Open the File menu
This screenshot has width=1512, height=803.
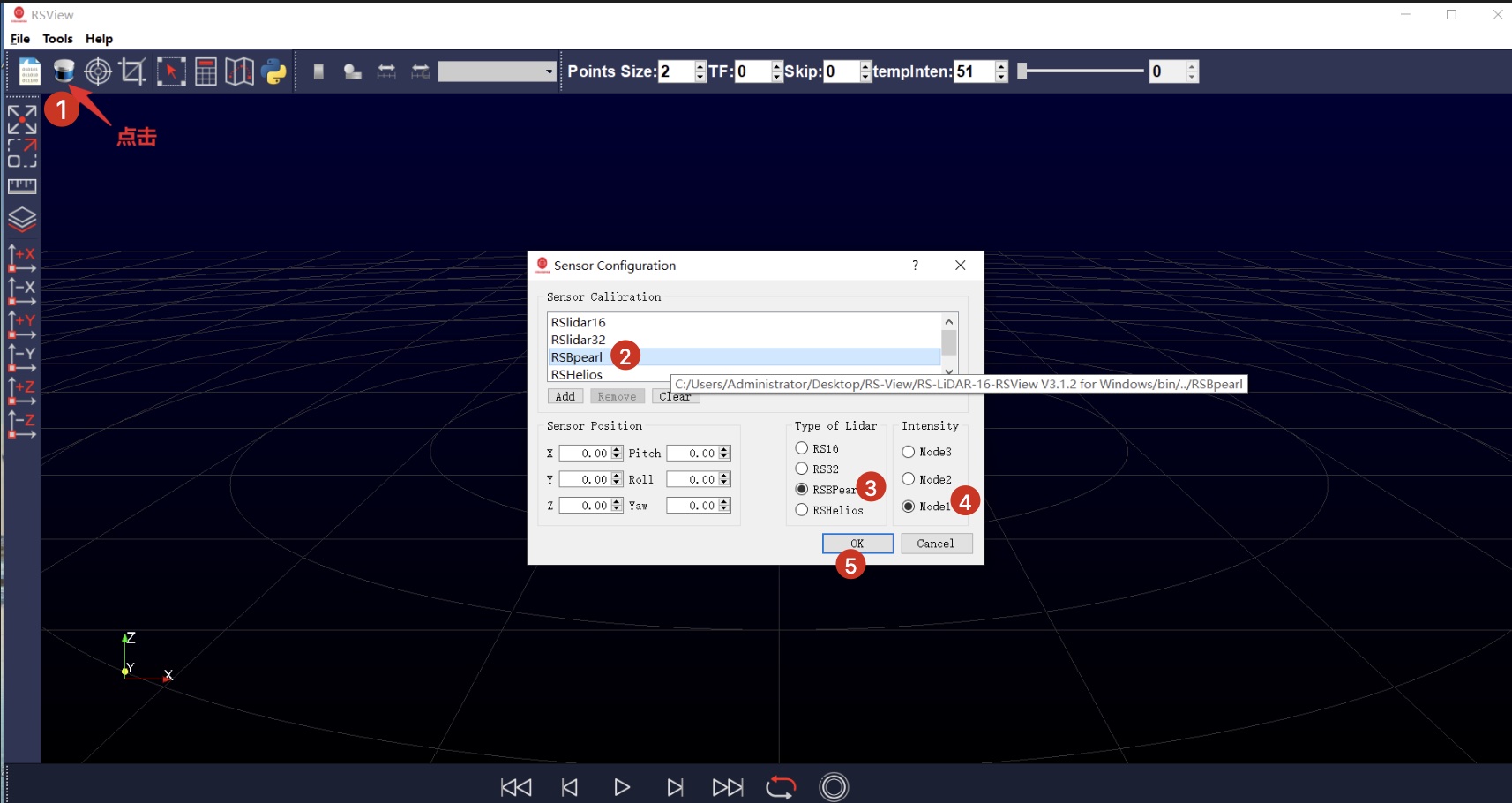coord(20,39)
